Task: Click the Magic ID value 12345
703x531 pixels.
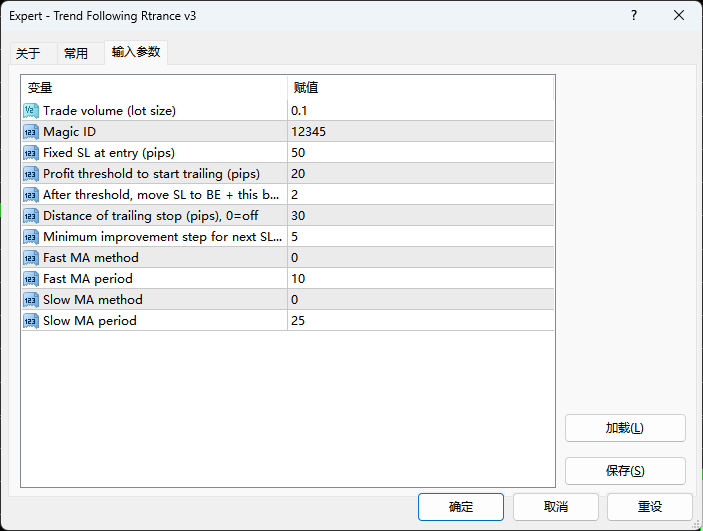Action: (x=308, y=131)
